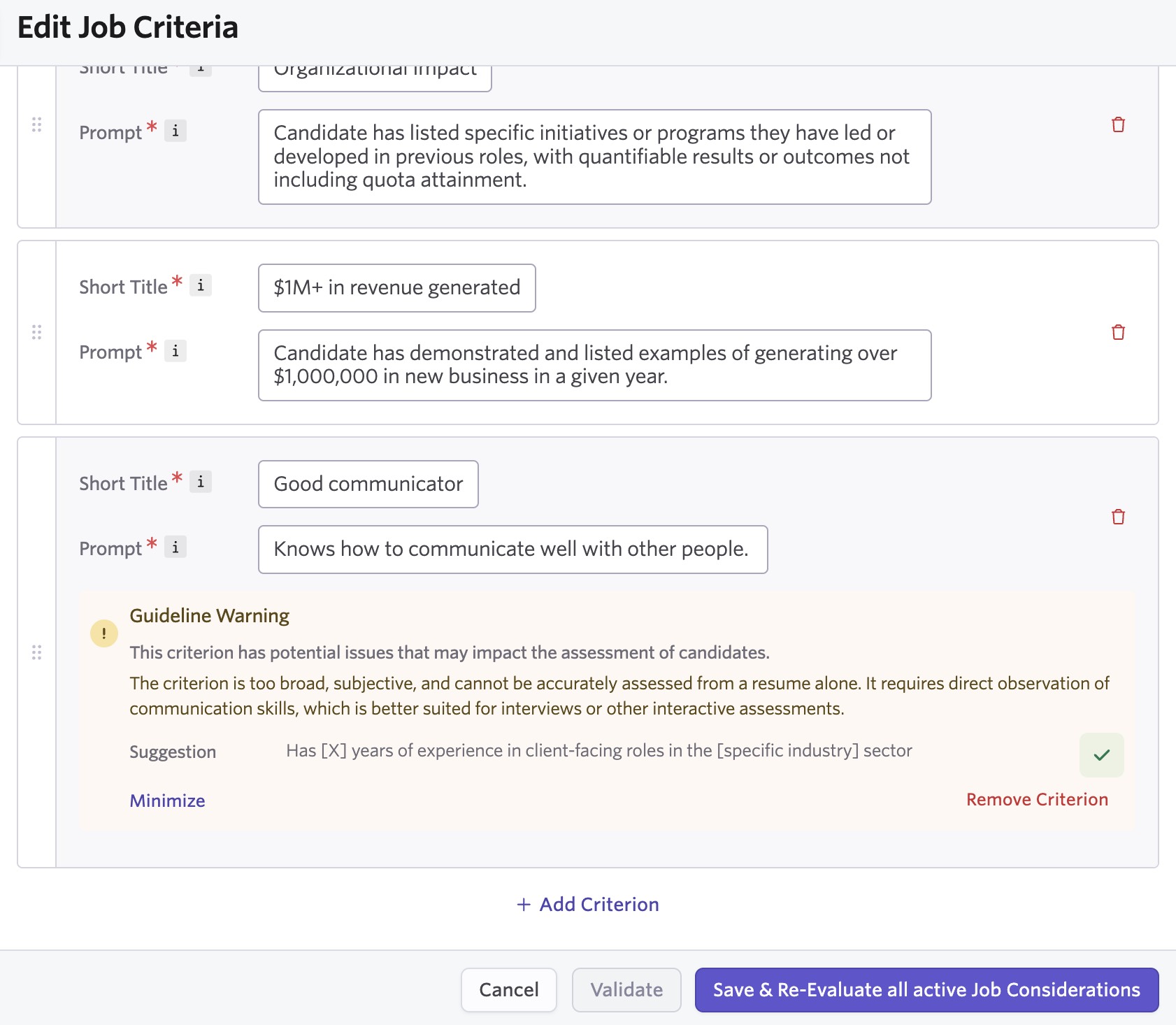Viewport: 1176px width, 1025px height.
Task: Click the $1M+ in revenue generated title field
Action: tap(396, 287)
